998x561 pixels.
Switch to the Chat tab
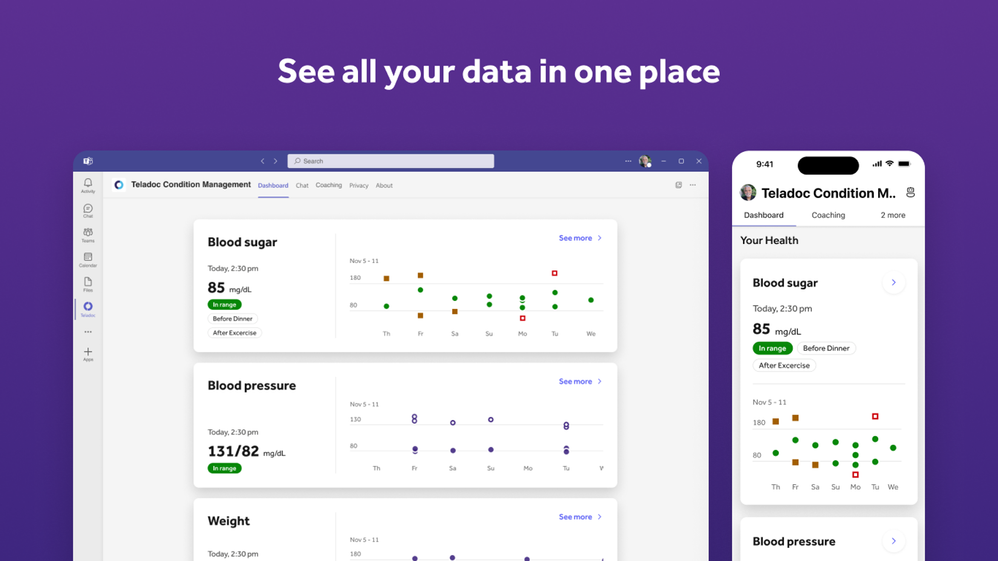302,185
